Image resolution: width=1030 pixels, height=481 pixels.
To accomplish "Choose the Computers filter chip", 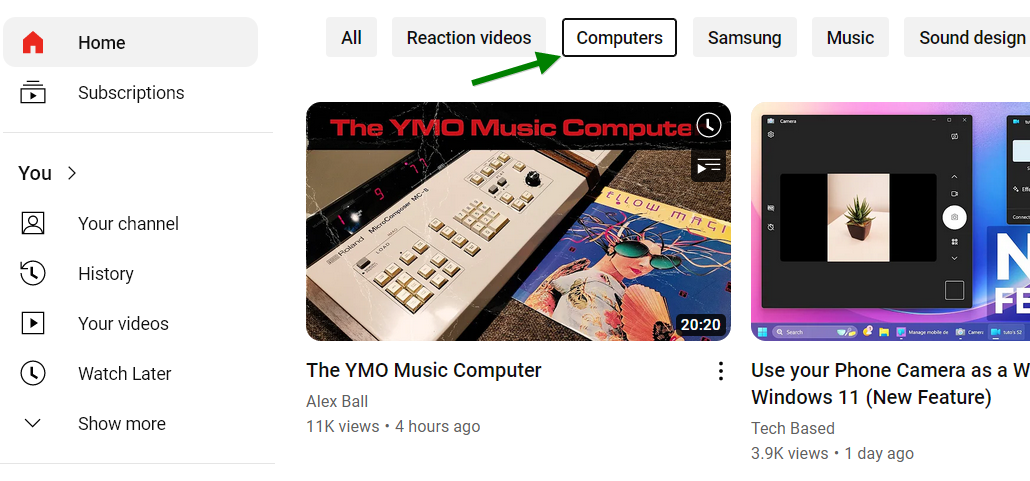I will click(x=619, y=37).
